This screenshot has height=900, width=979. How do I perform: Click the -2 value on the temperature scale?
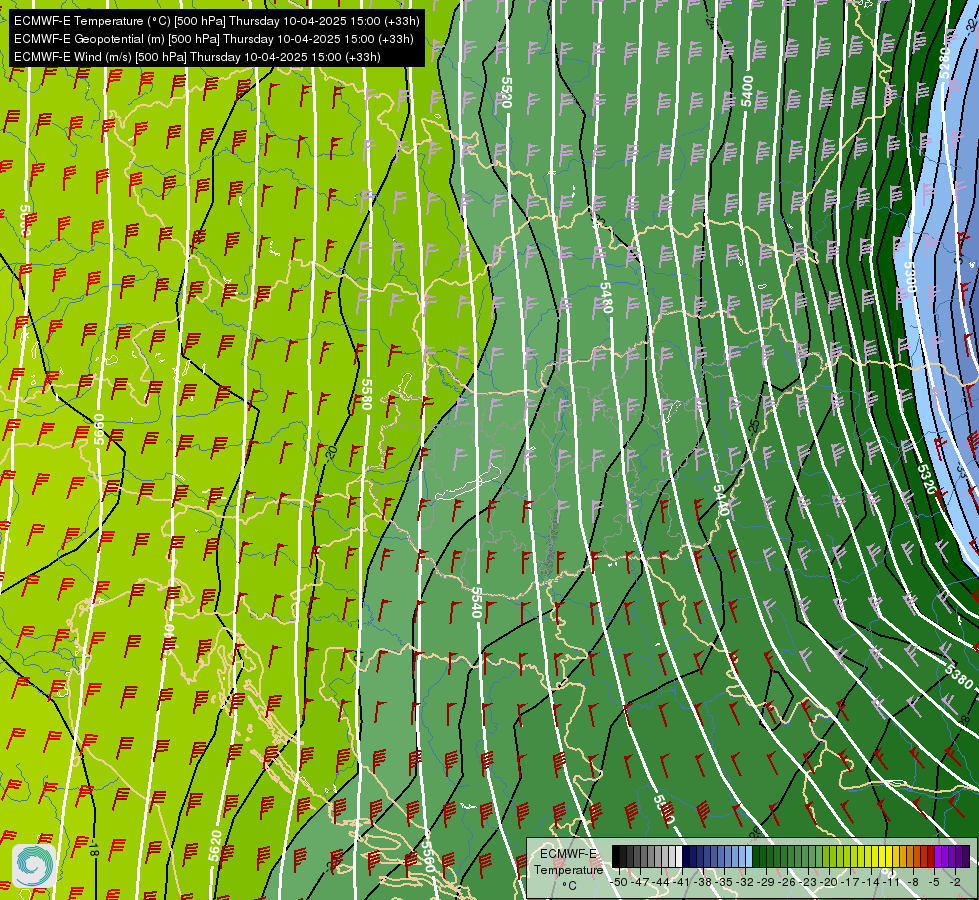click(955, 882)
